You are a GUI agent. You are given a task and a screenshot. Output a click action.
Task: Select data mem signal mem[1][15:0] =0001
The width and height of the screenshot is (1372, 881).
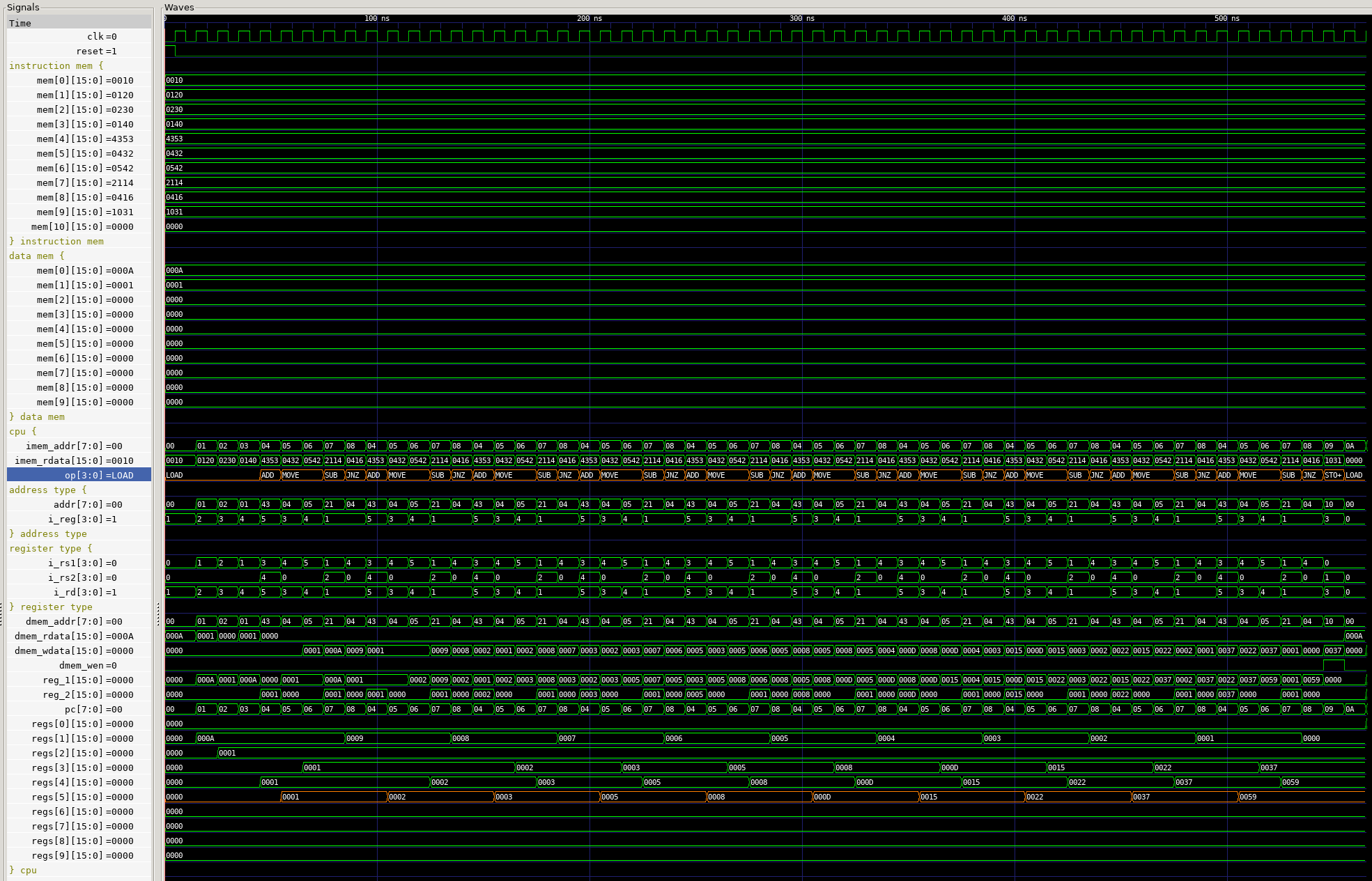79,285
